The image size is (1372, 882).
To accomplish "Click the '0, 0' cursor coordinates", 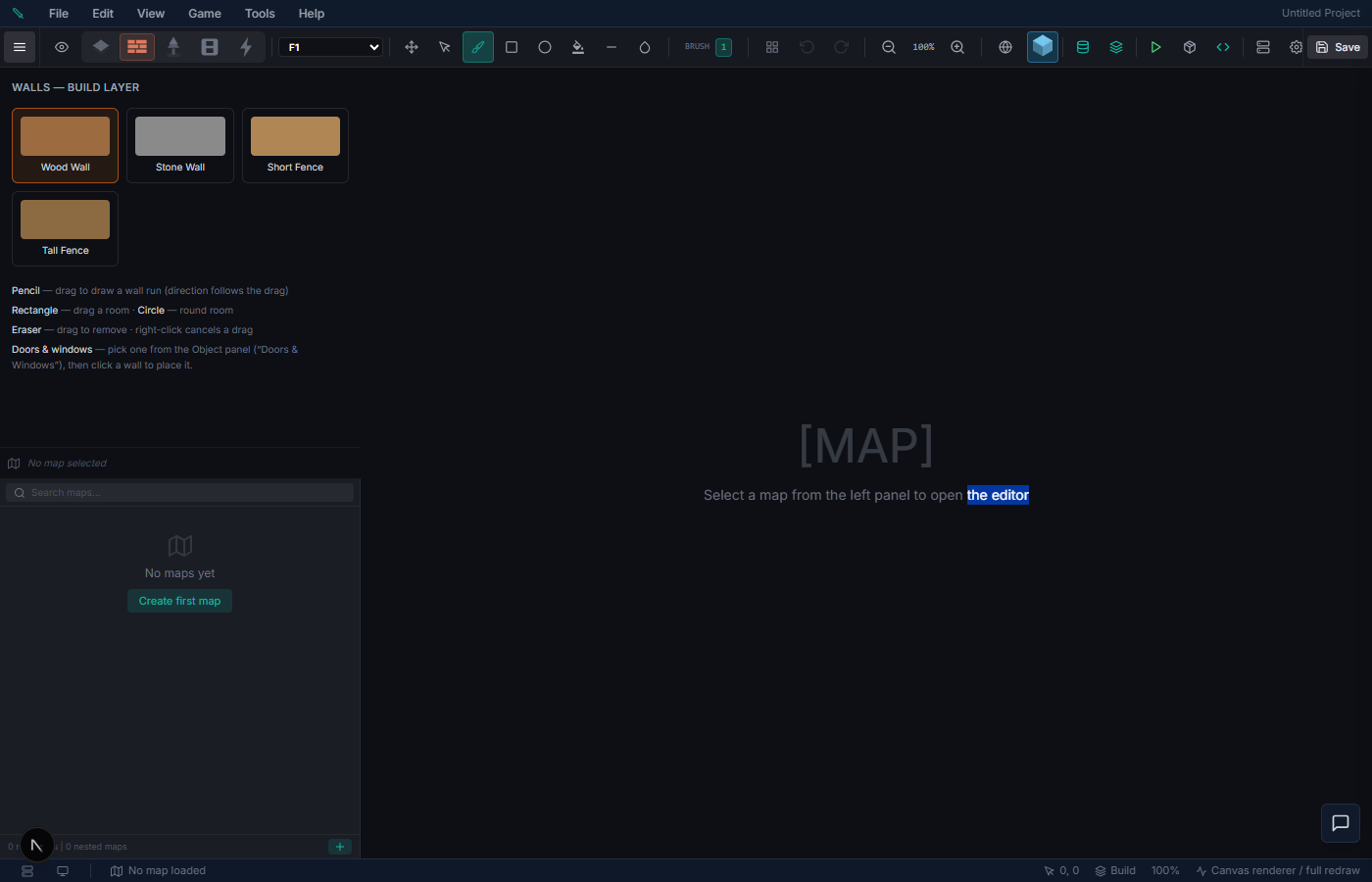I will click(1061, 870).
